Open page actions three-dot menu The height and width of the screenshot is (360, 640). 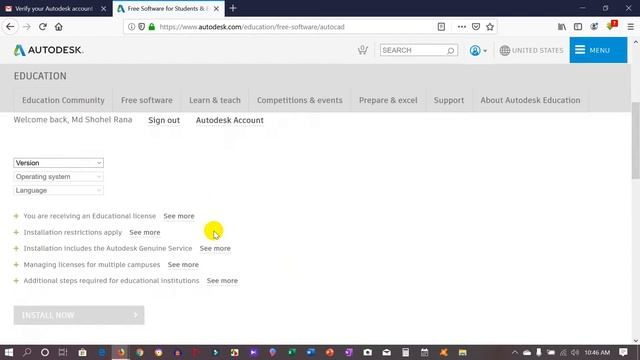pos(462,27)
